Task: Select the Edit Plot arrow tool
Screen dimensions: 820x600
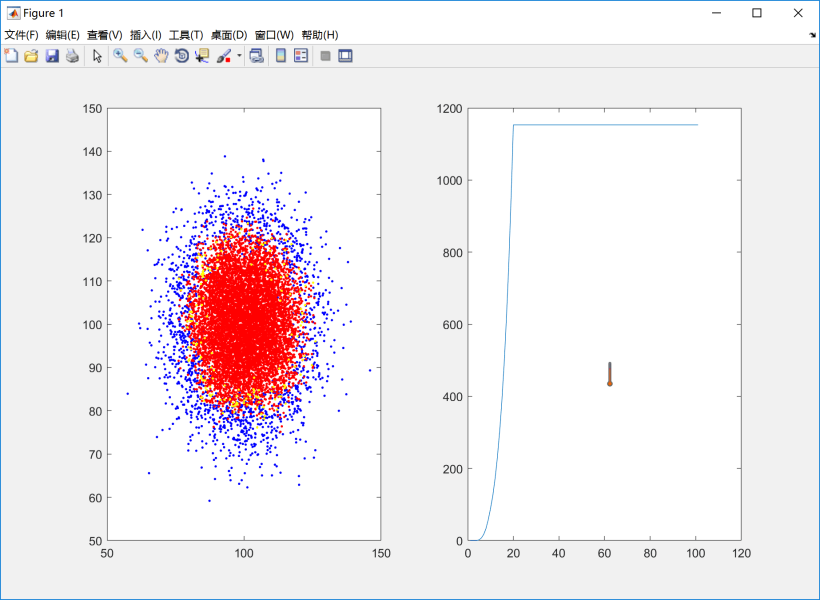Action: coord(97,55)
